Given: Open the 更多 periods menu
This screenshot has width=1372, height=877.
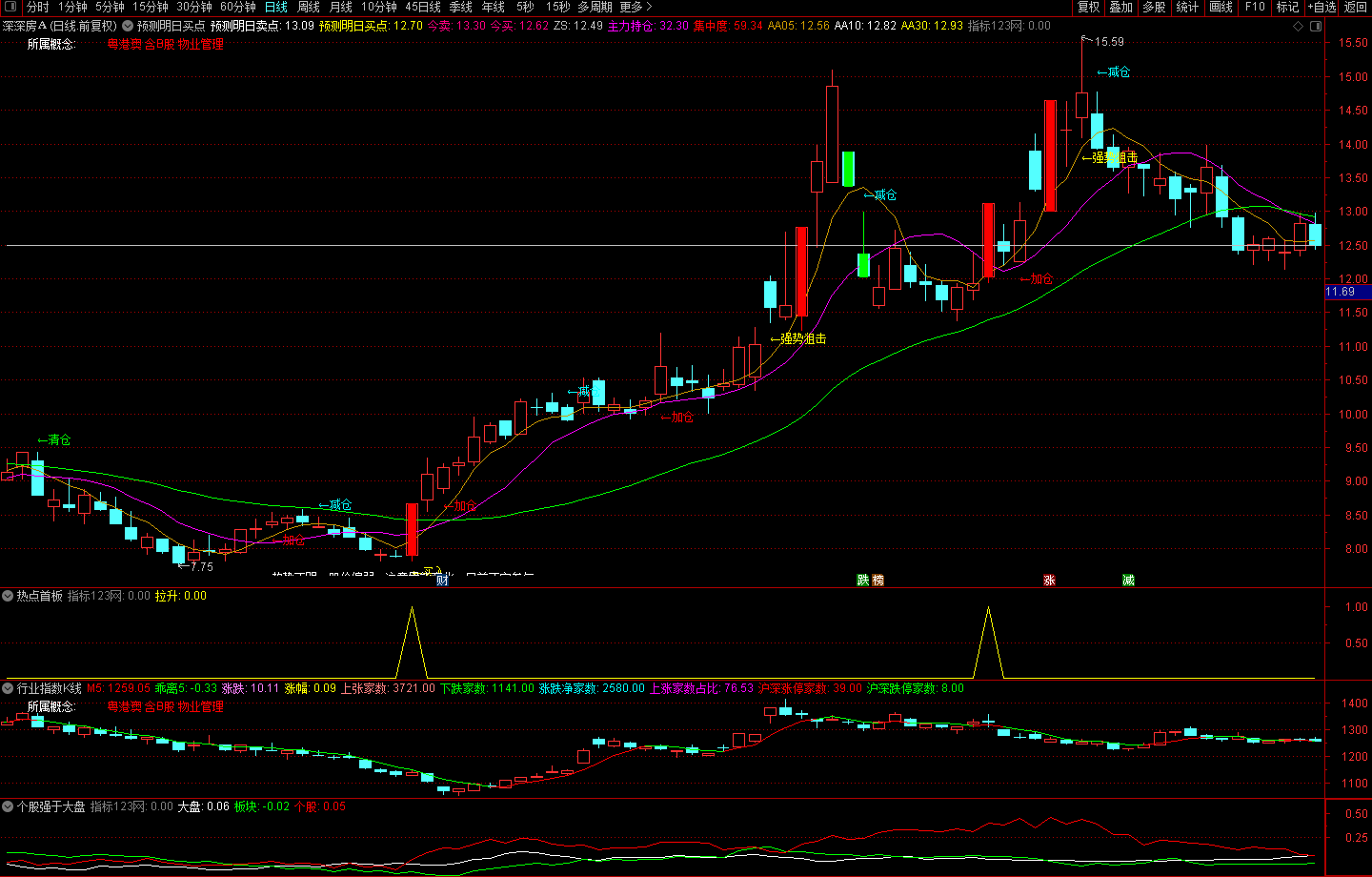Looking at the screenshot, I should coord(635,8).
